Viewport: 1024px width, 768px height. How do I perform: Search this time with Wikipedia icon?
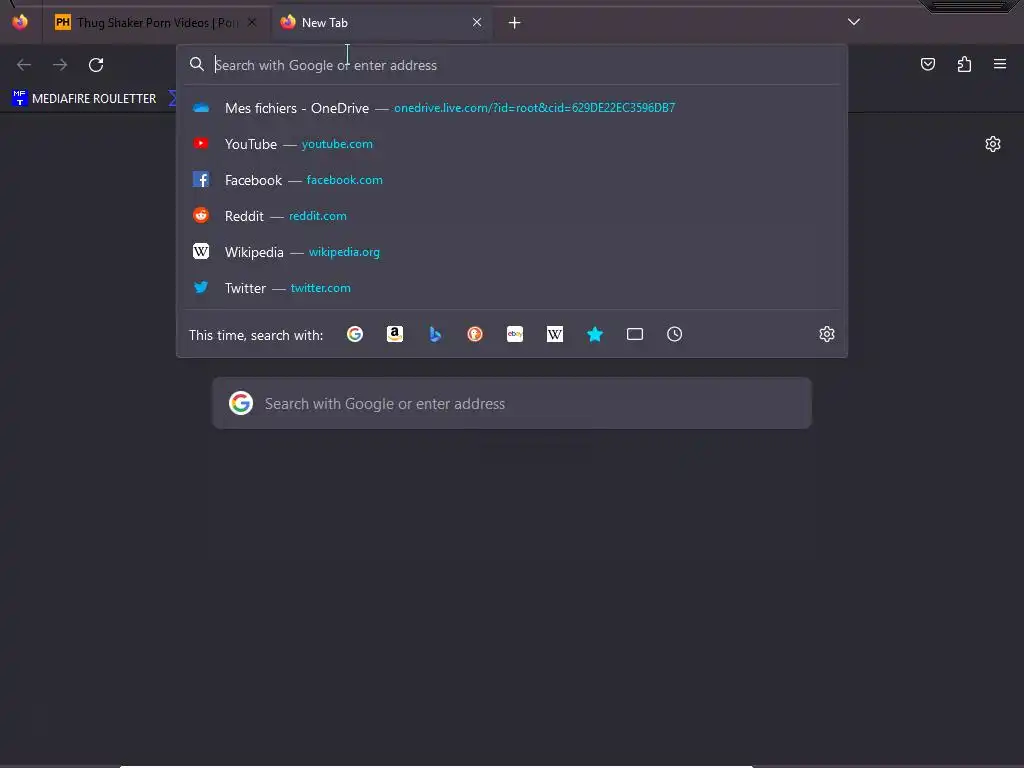coord(554,334)
